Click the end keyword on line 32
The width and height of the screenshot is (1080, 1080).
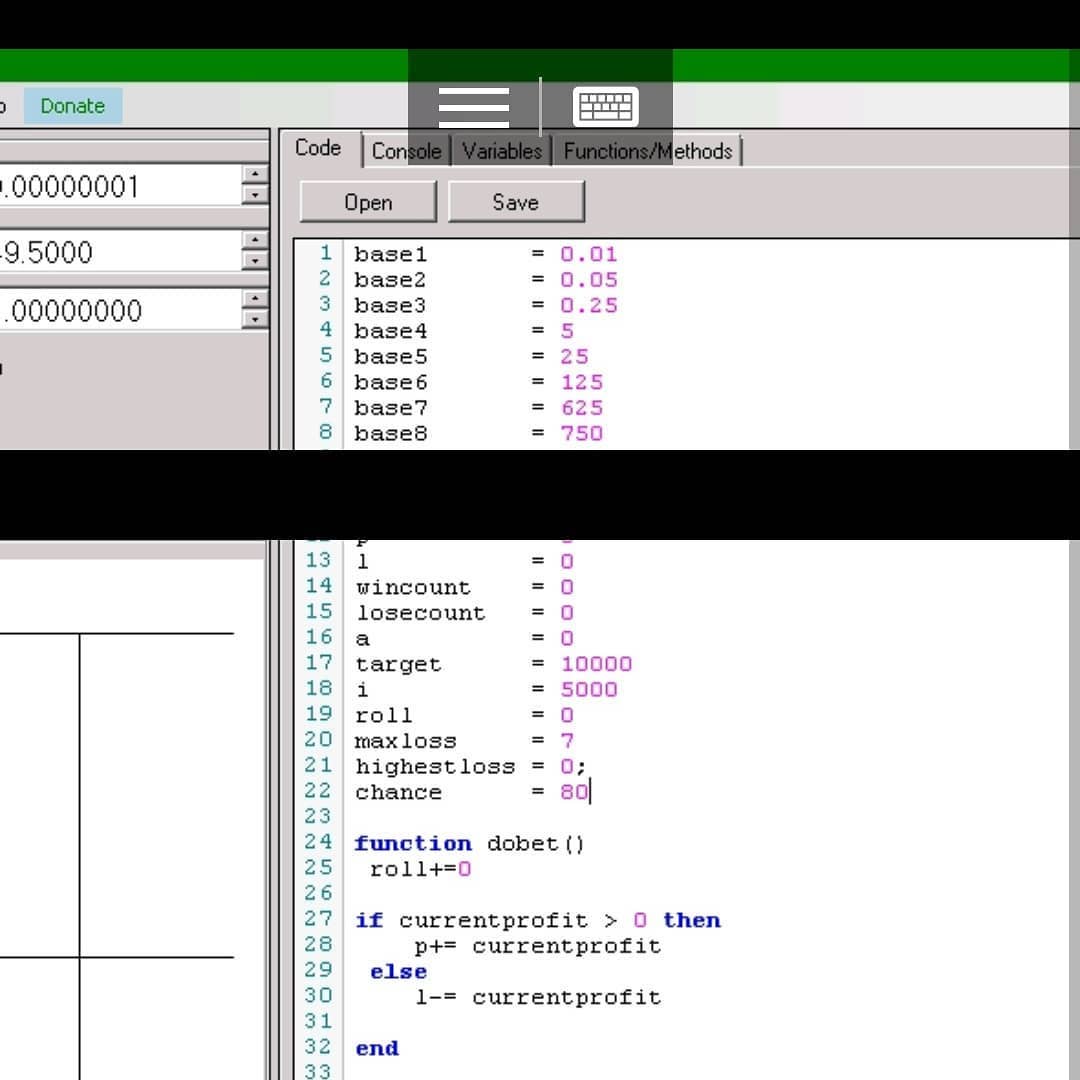377,1048
